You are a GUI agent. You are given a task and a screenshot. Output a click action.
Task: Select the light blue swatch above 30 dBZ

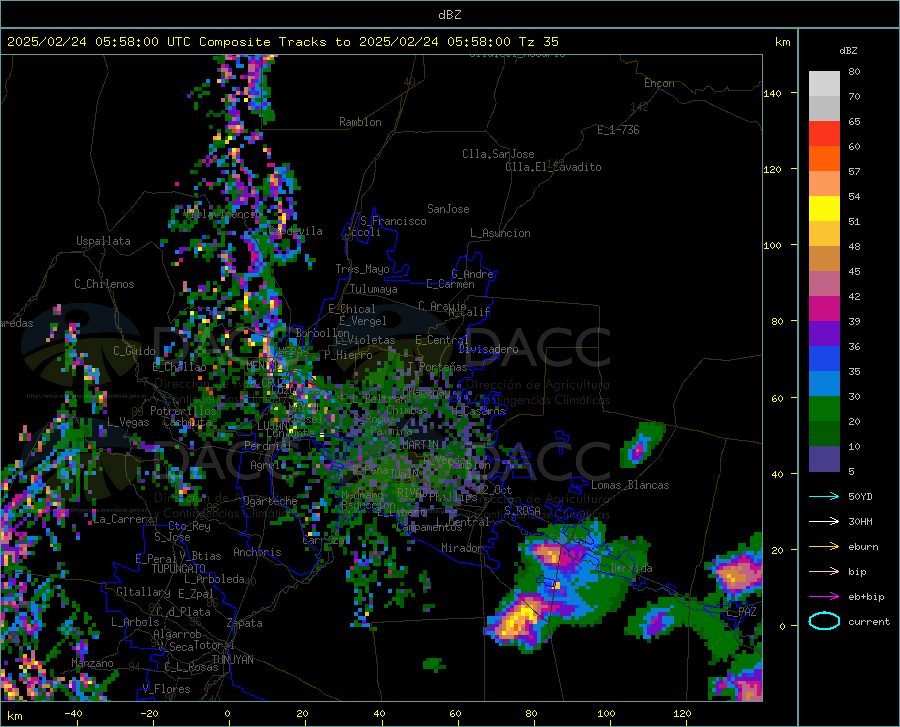point(824,384)
